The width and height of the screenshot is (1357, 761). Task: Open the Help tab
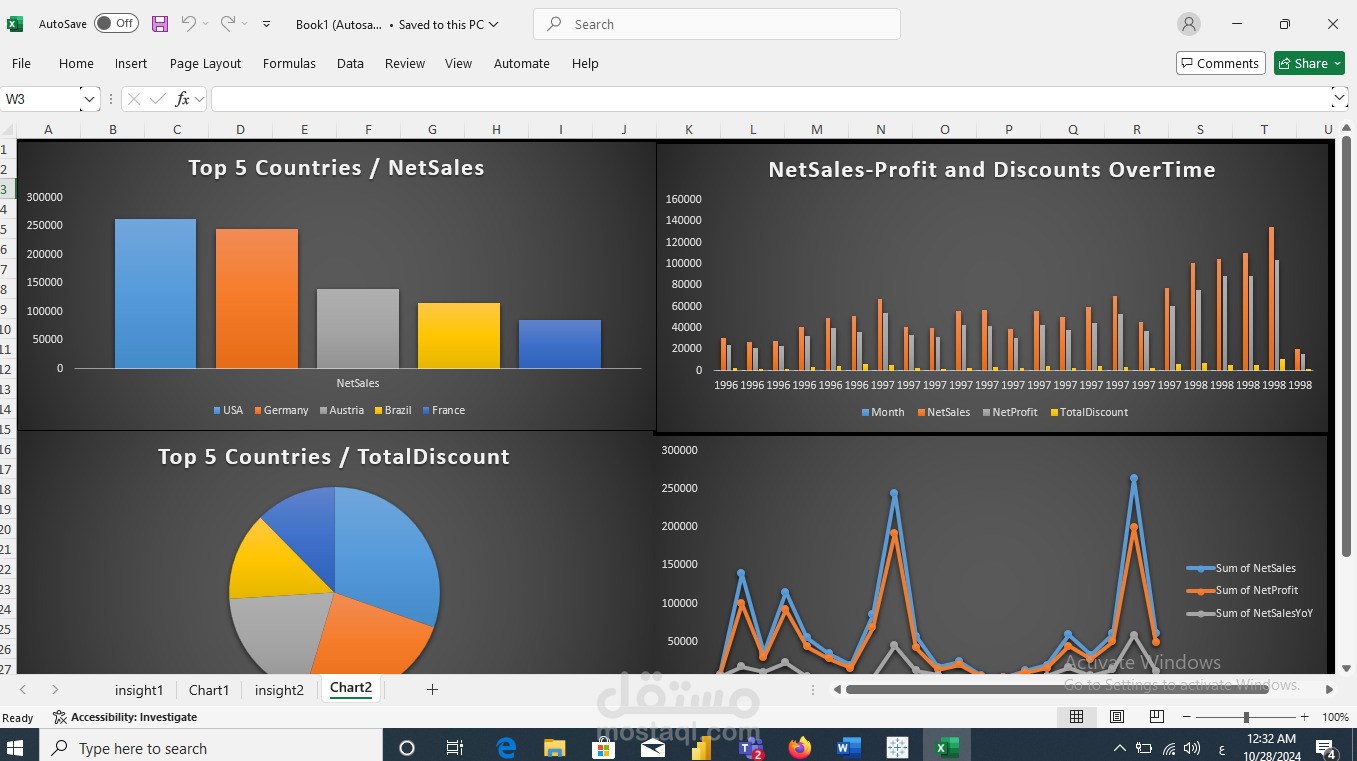coord(585,63)
